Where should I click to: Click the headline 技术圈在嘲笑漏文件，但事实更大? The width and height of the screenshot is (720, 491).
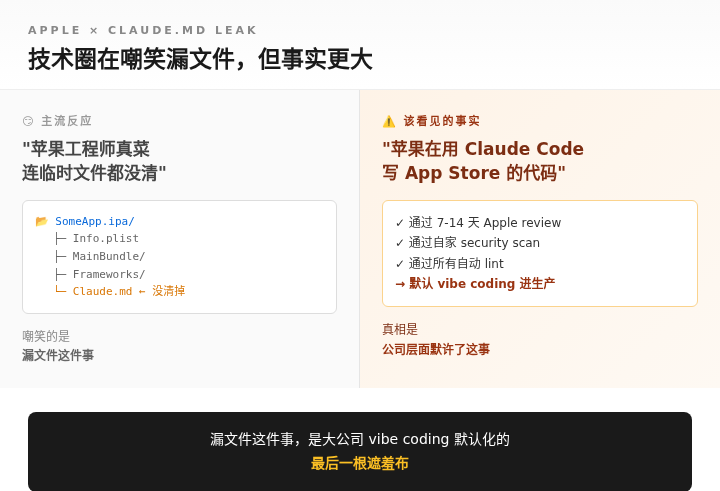200,59
